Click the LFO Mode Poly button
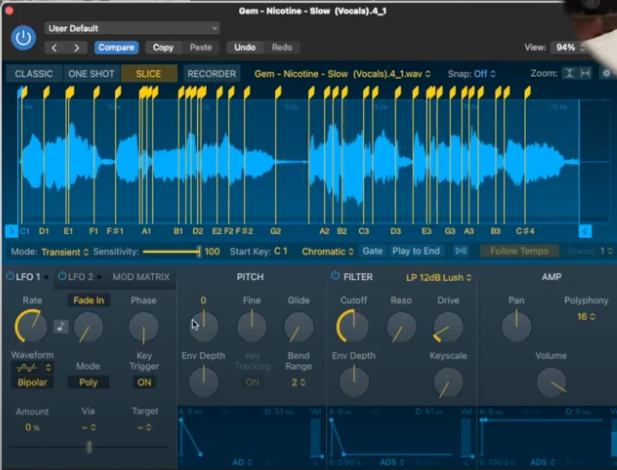 click(88, 382)
